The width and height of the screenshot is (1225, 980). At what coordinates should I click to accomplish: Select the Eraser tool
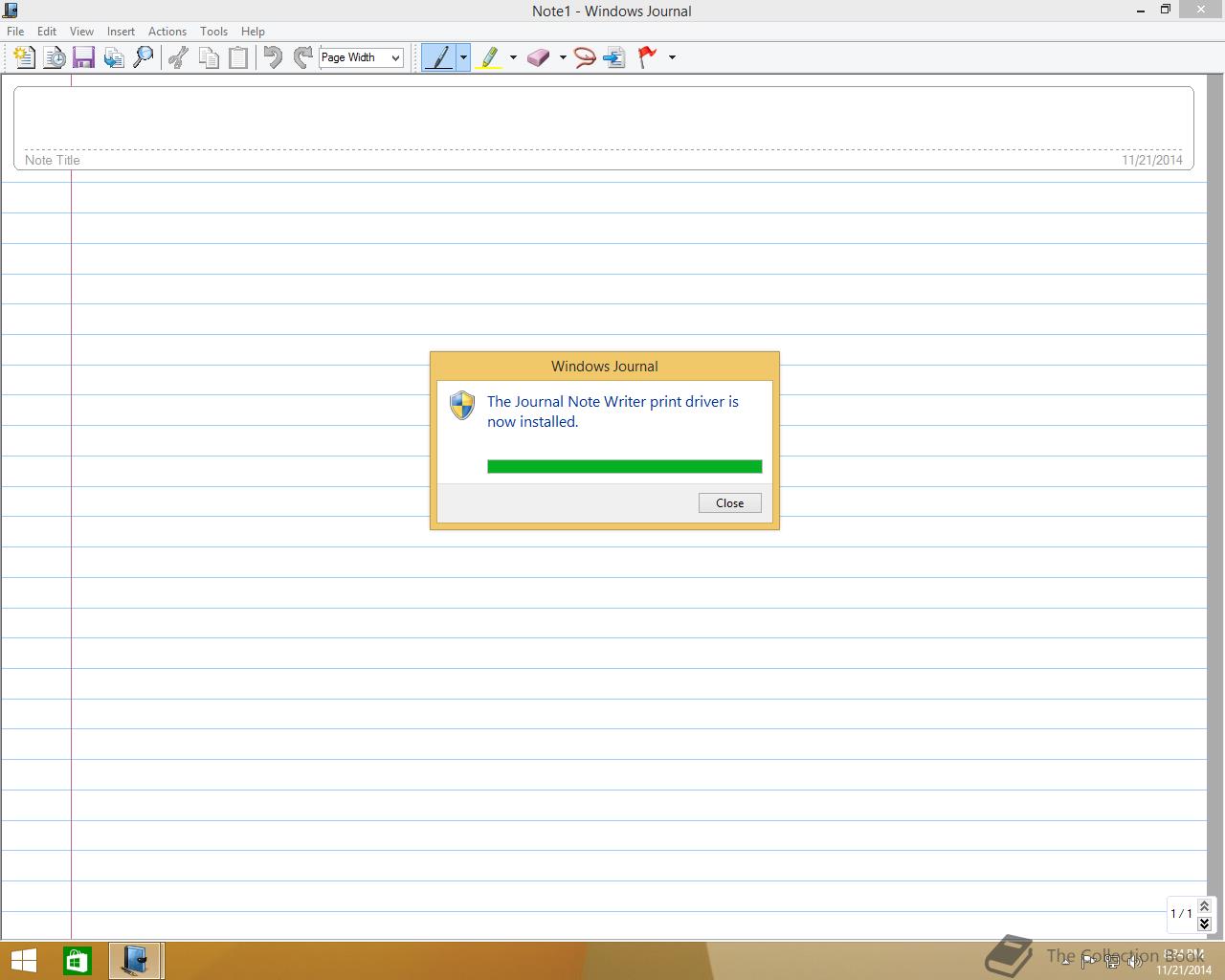click(539, 57)
